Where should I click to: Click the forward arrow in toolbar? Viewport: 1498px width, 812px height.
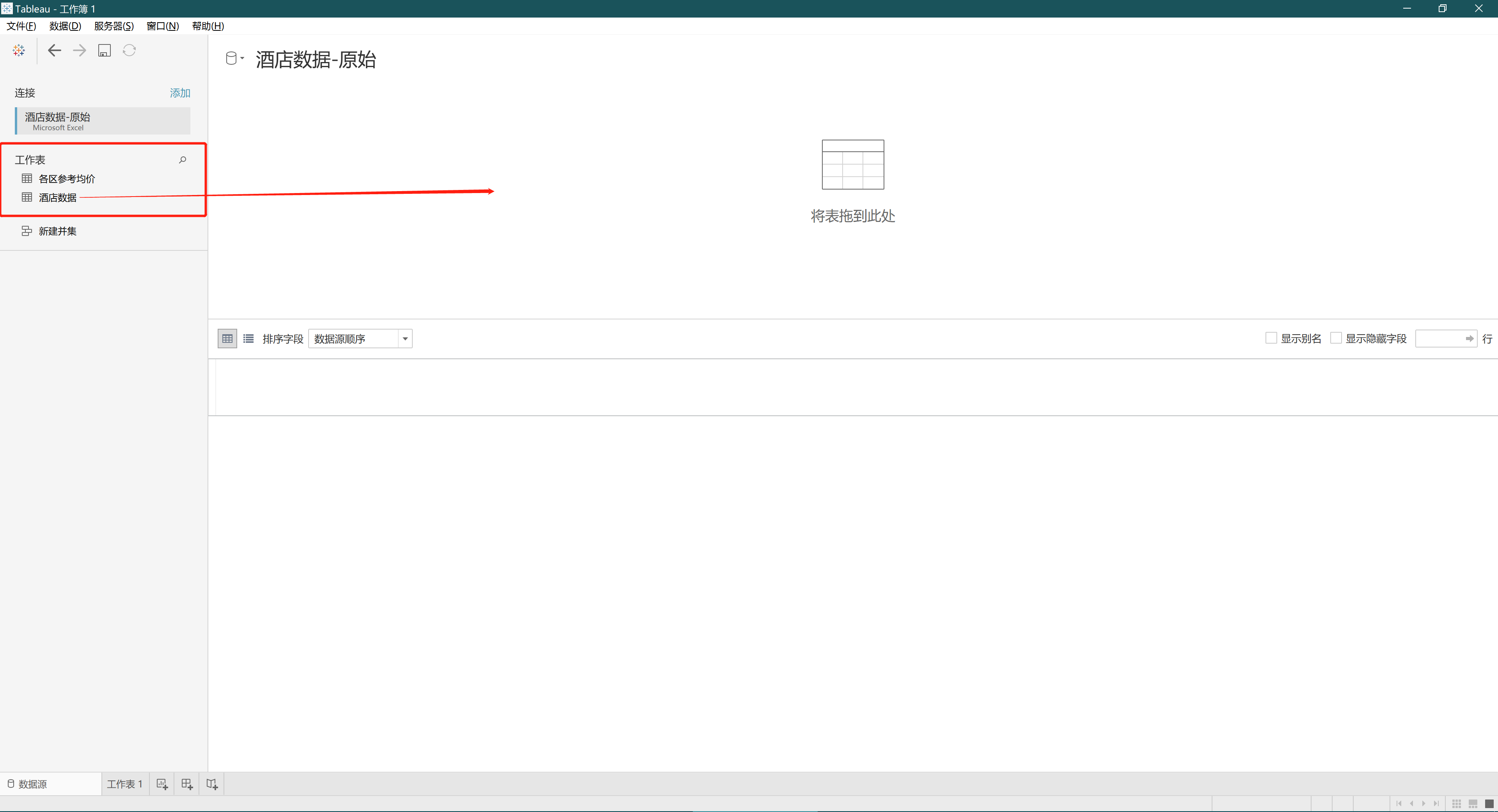coord(79,51)
